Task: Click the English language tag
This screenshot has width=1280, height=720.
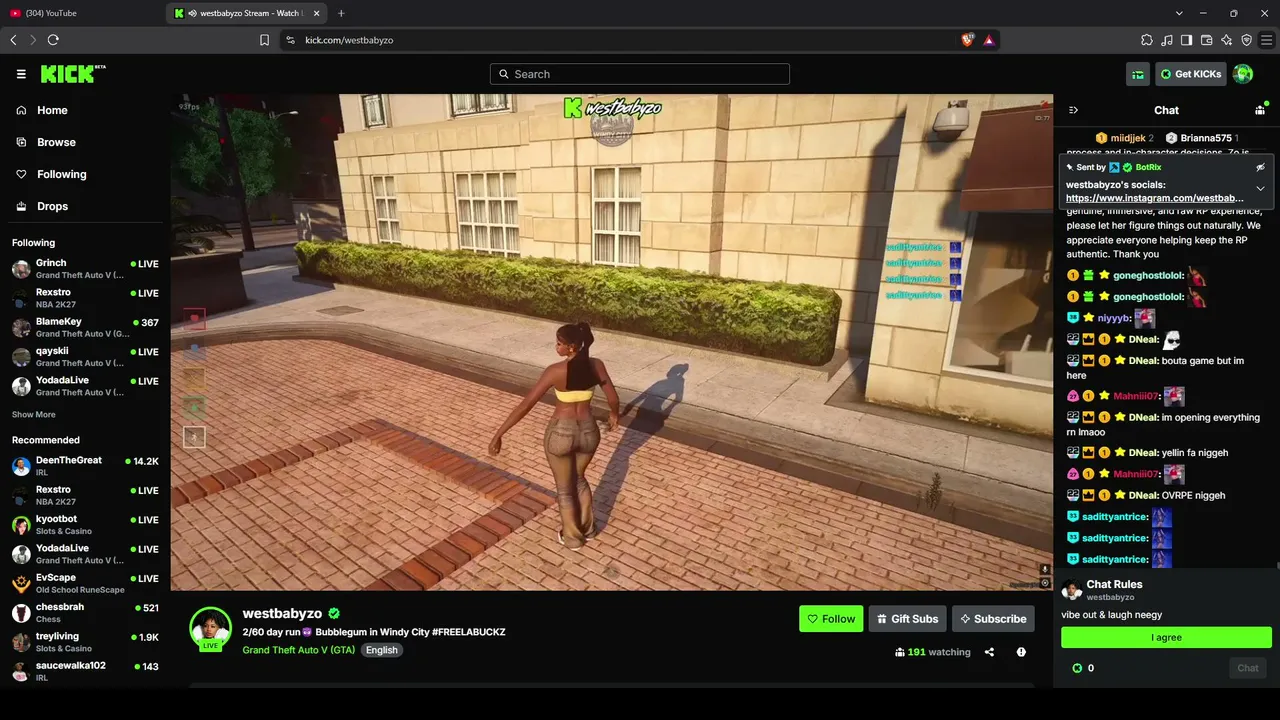Action: coord(381,650)
